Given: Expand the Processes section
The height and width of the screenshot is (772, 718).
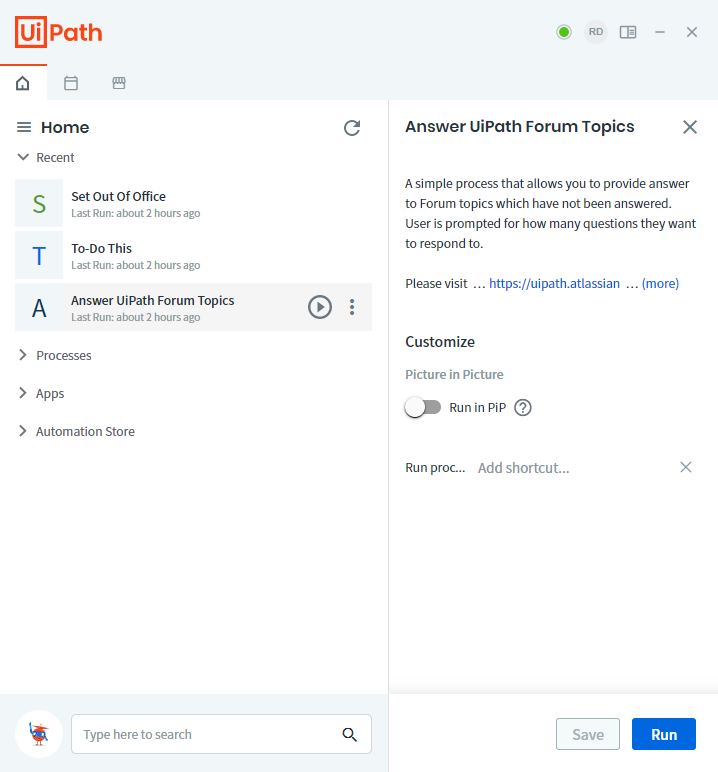Looking at the screenshot, I should [23, 355].
